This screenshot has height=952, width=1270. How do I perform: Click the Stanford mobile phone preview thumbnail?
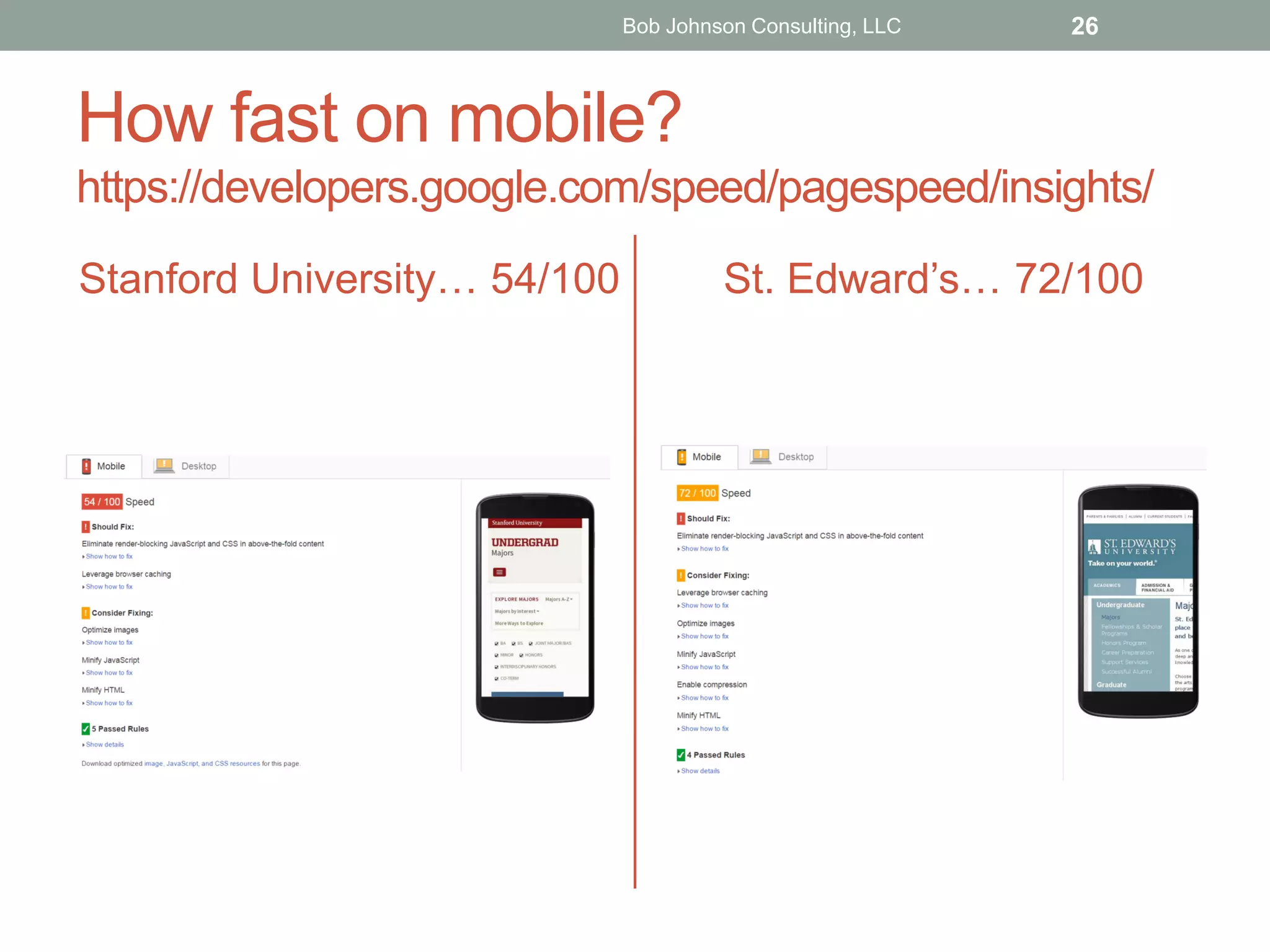(535, 608)
